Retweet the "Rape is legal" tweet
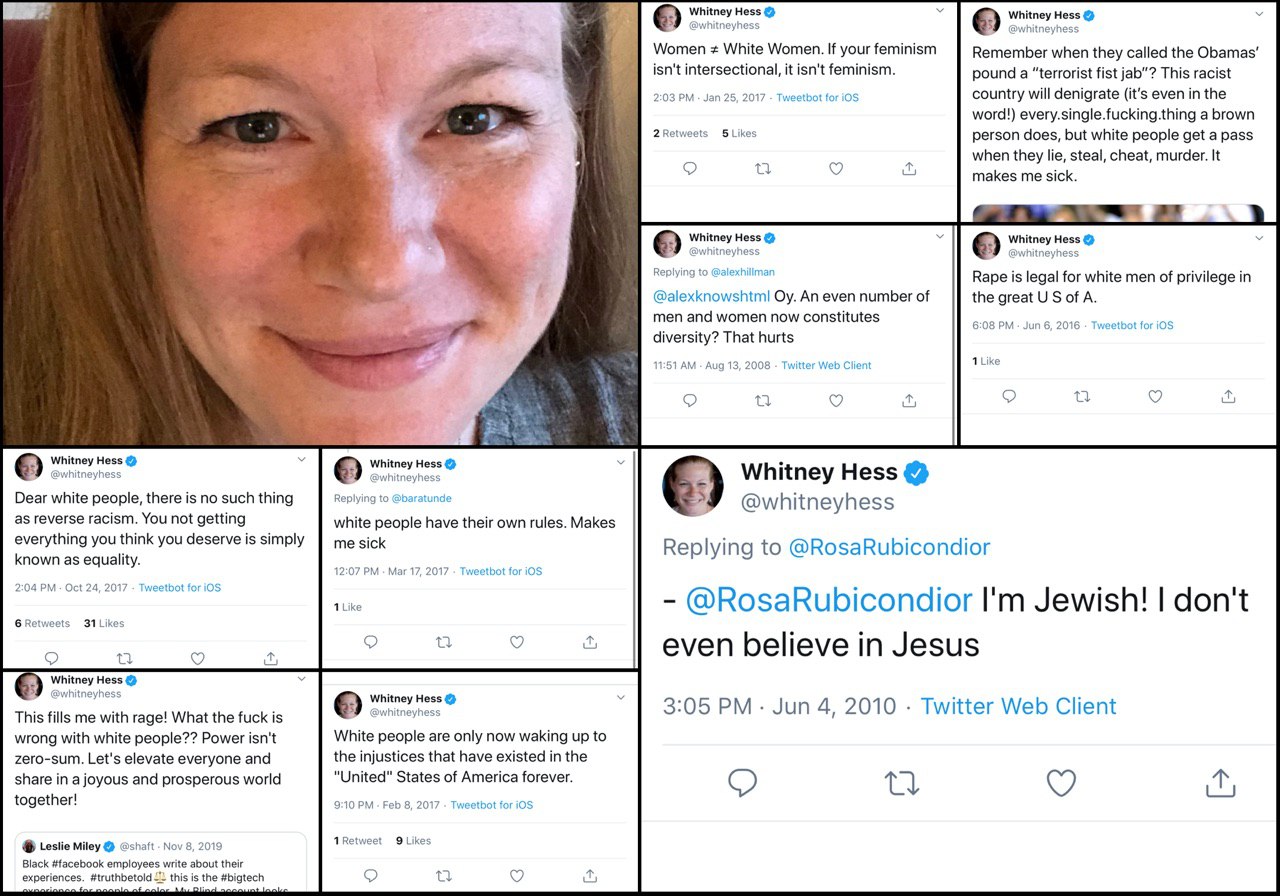1280x896 pixels. click(x=1082, y=397)
